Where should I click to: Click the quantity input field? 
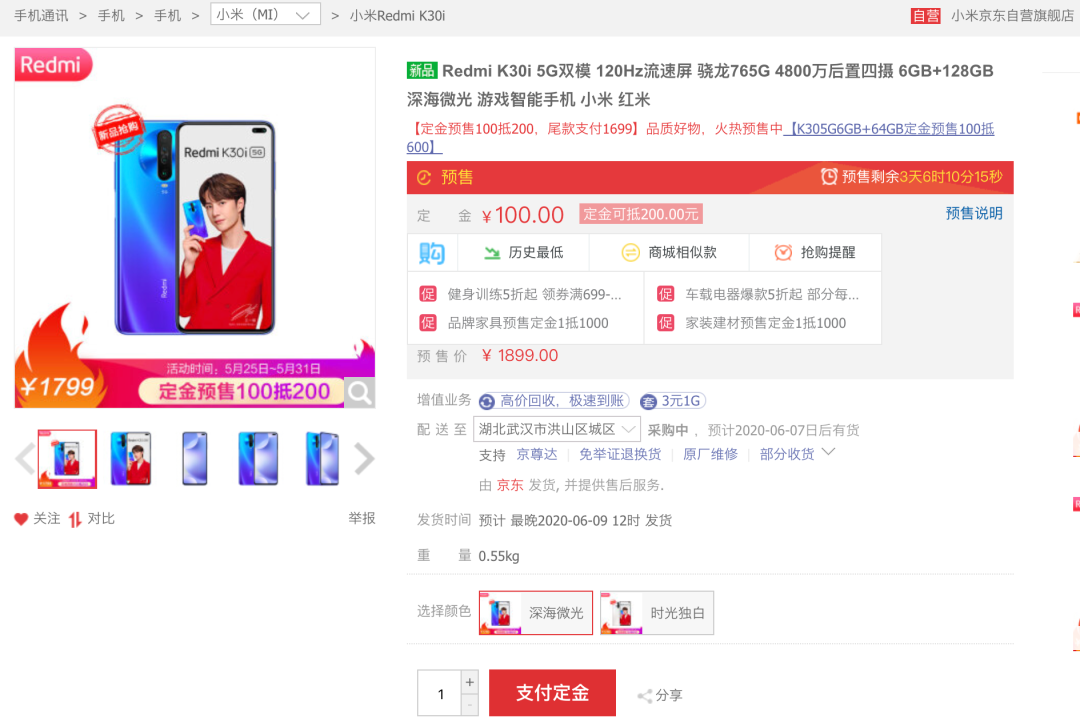point(439,694)
